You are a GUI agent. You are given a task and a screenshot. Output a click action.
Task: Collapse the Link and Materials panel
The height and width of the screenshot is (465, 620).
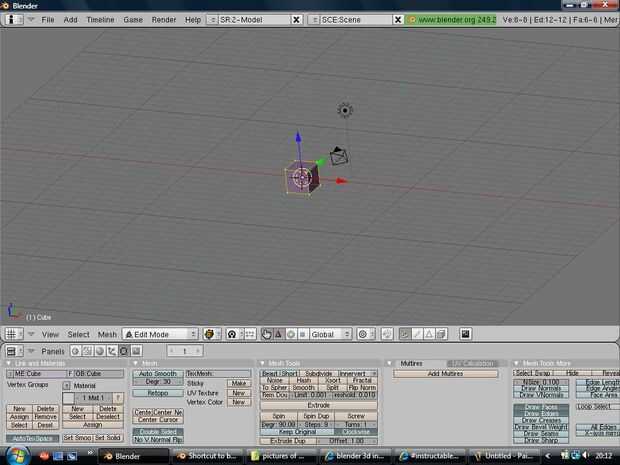pyautogui.click(x=9, y=363)
